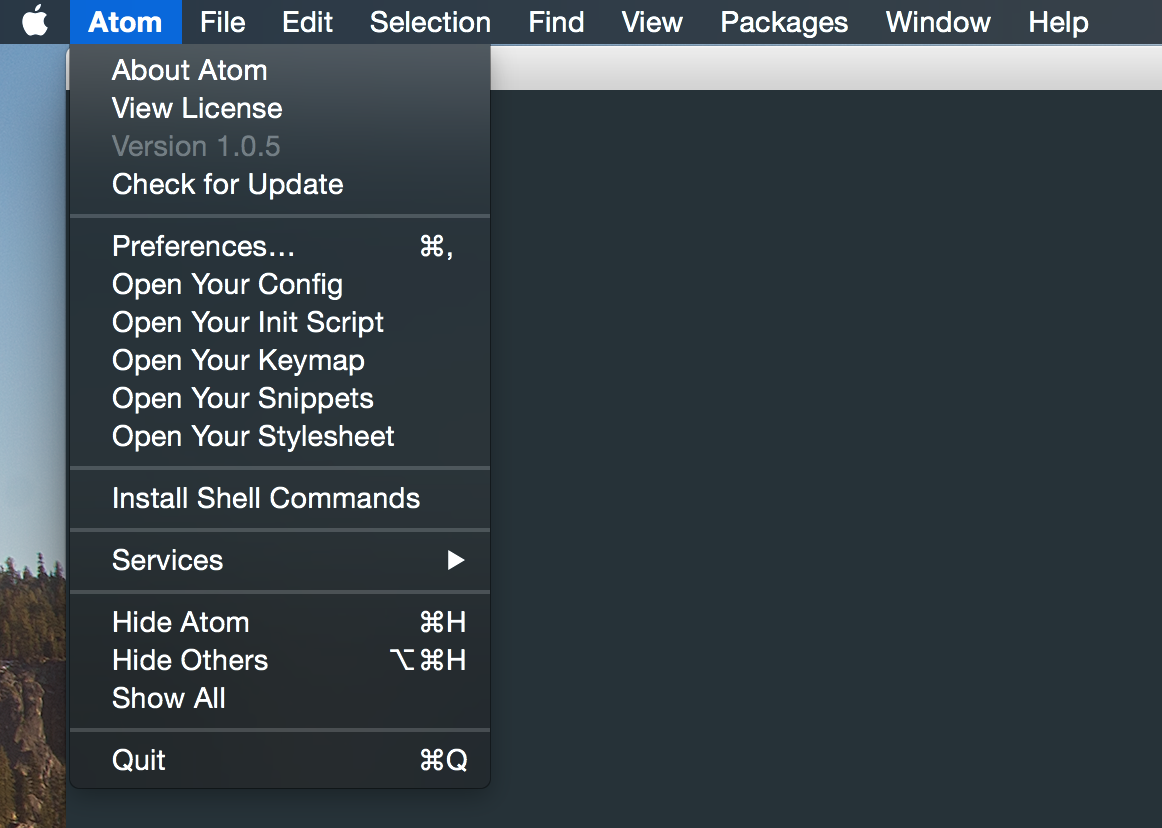Choose Open Your Stylesheet
This screenshot has height=828, width=1162.
coord(280,436)
